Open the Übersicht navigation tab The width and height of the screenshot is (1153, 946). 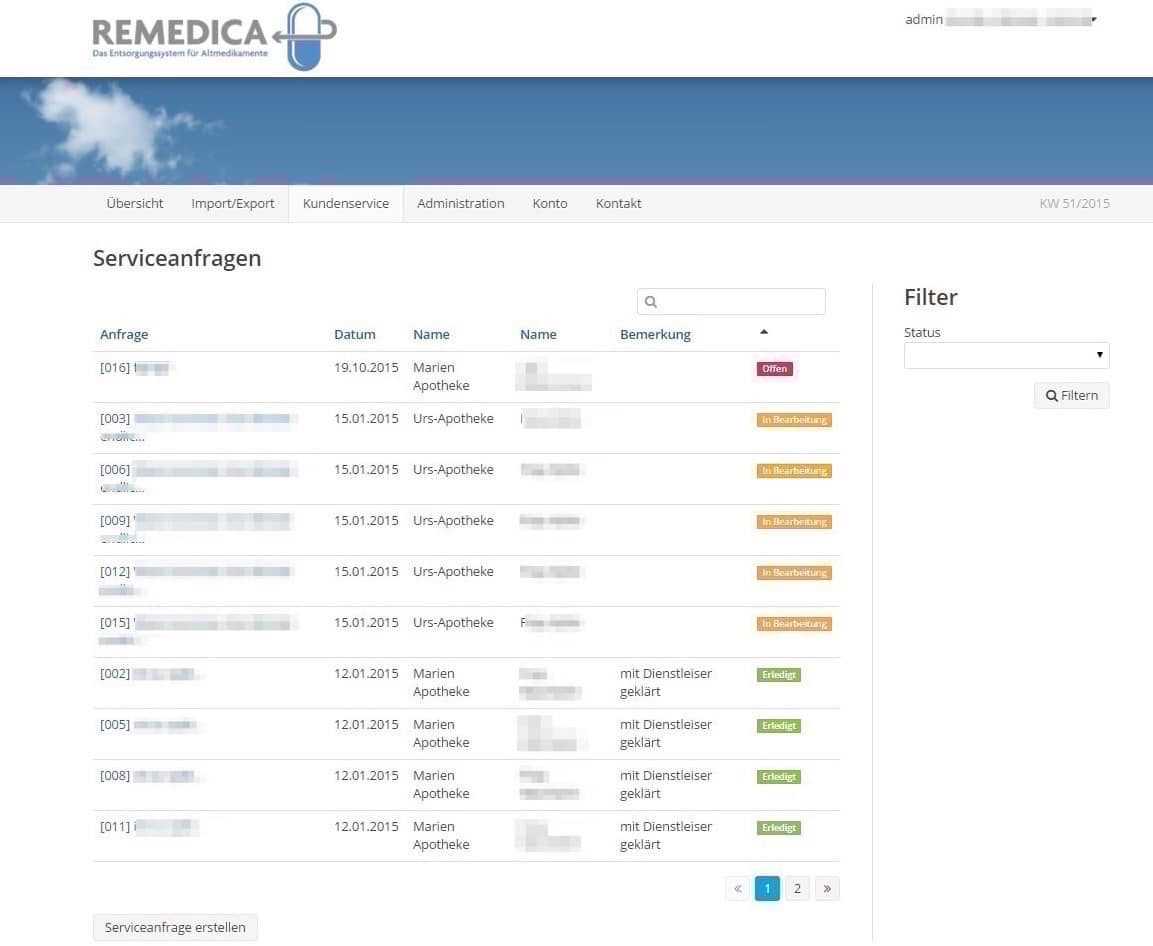135,204
